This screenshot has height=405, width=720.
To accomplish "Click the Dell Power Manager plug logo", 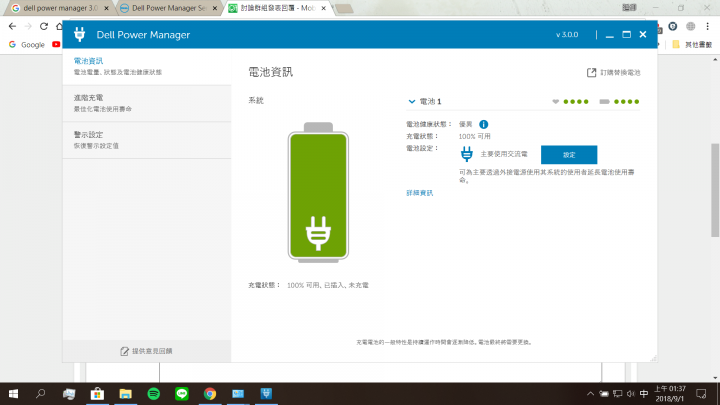I will point(79,34).
